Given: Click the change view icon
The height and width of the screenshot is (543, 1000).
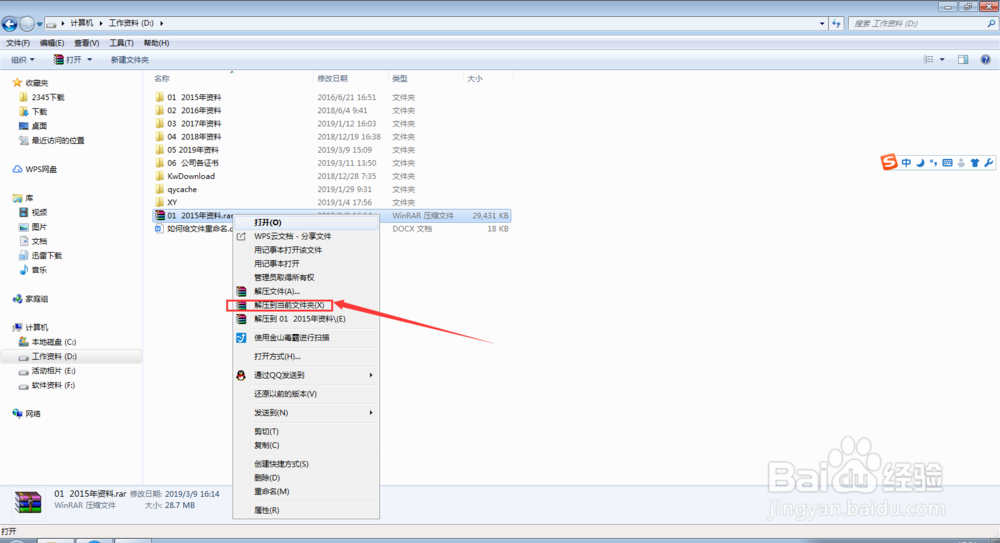Looking at the screenshot, I should point(929,59).
